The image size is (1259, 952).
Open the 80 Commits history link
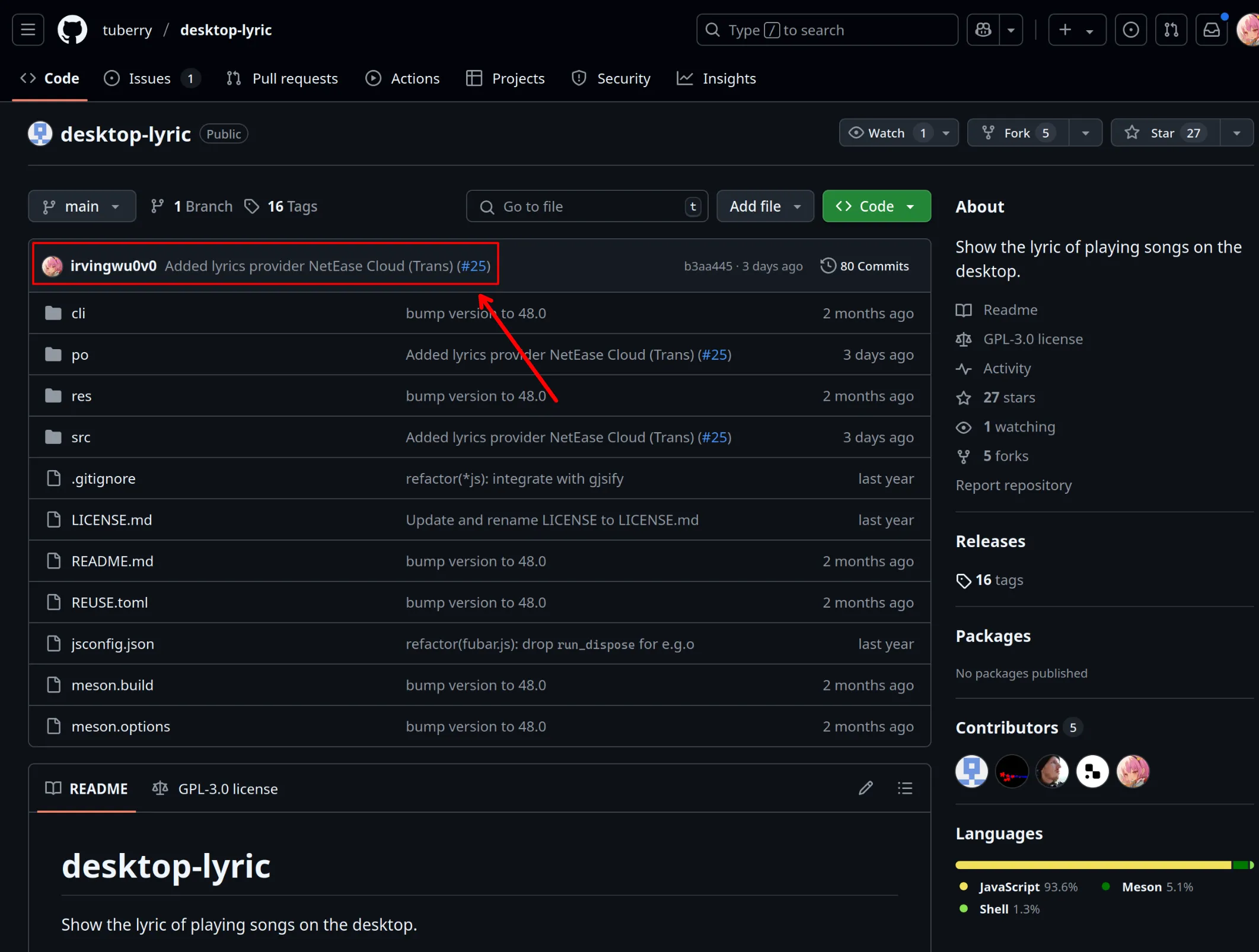(x=865, y=266)
